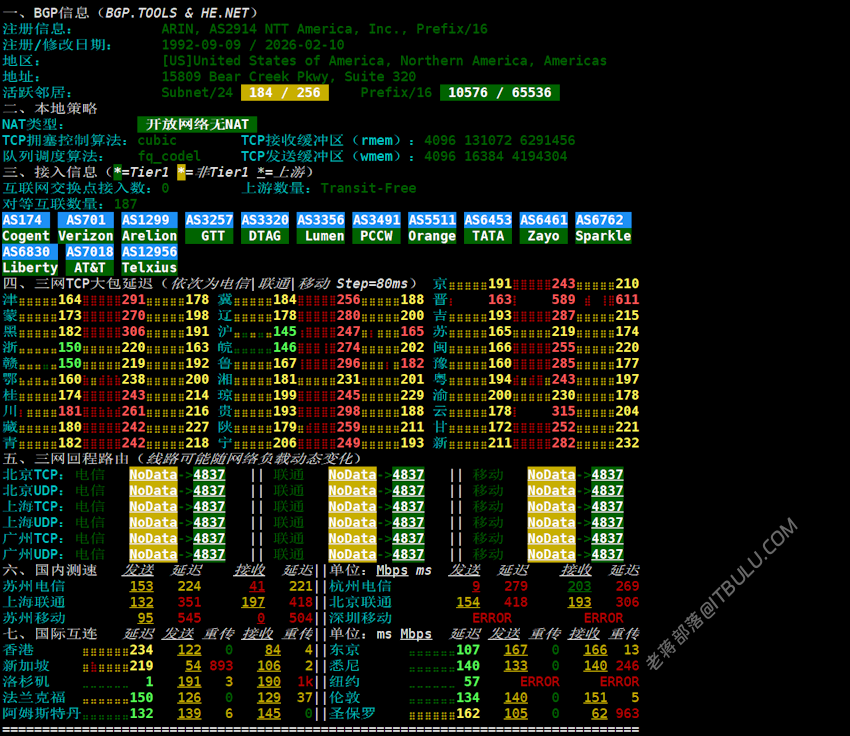Click the 晋 mobile latency 611
The width and height of the screenshot is (850, 736).
(x=627, y=300)
